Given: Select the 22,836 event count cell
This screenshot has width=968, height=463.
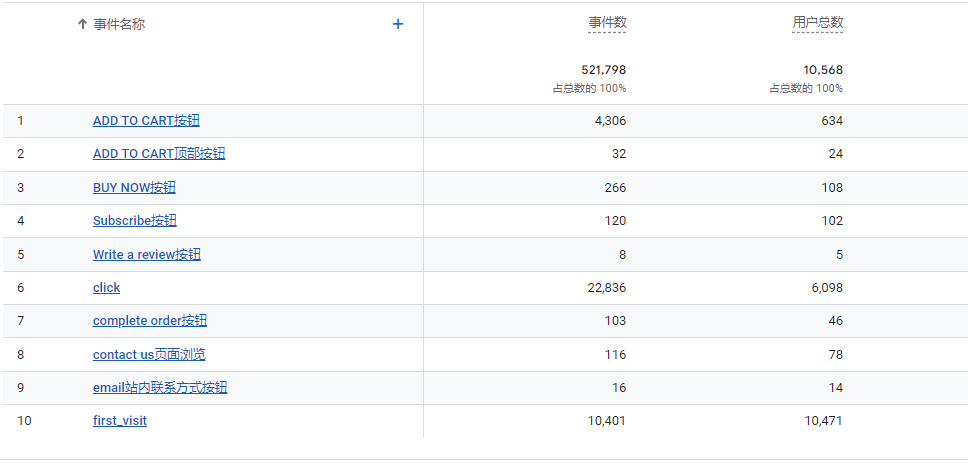Looking at the screenshot, I should coord(607,288).
